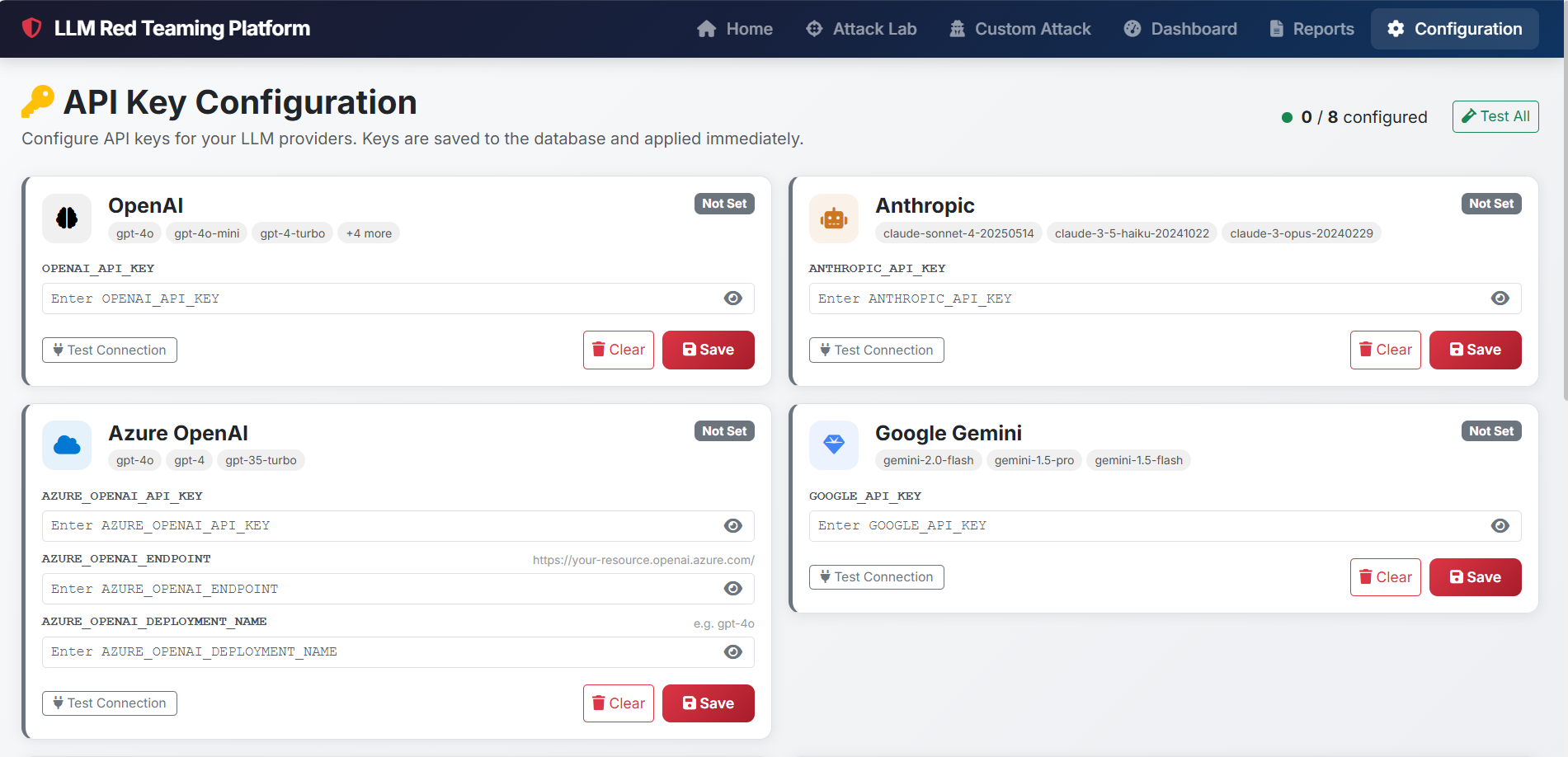Save the Anthropic configuration

pyautogui.click(x=1475, y=350)
